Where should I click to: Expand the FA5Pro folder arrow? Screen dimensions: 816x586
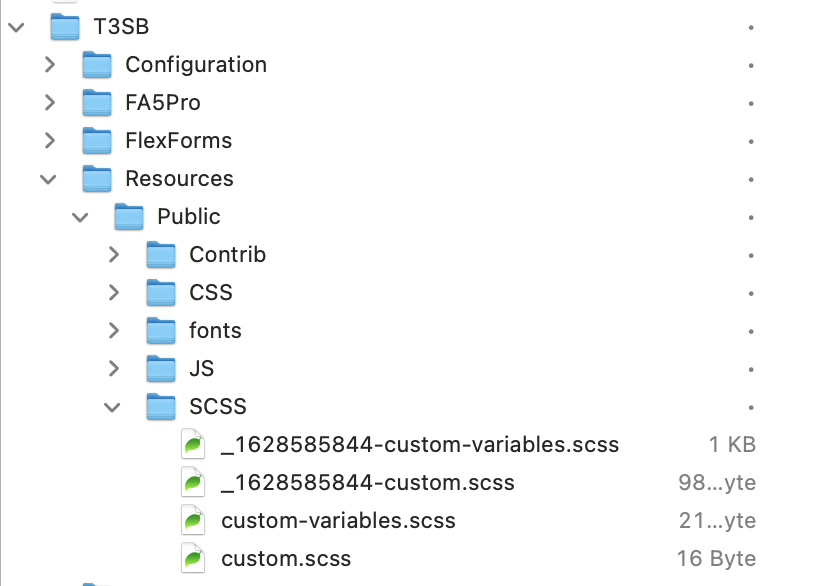pyautogui.click(x=50, y=103)
